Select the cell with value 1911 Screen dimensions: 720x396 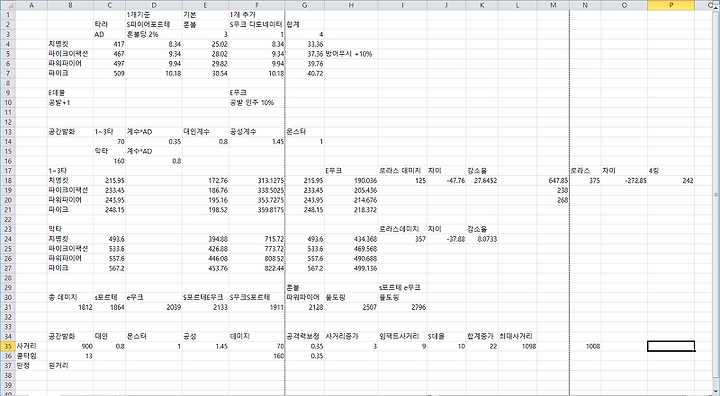(x=257, y=307)
